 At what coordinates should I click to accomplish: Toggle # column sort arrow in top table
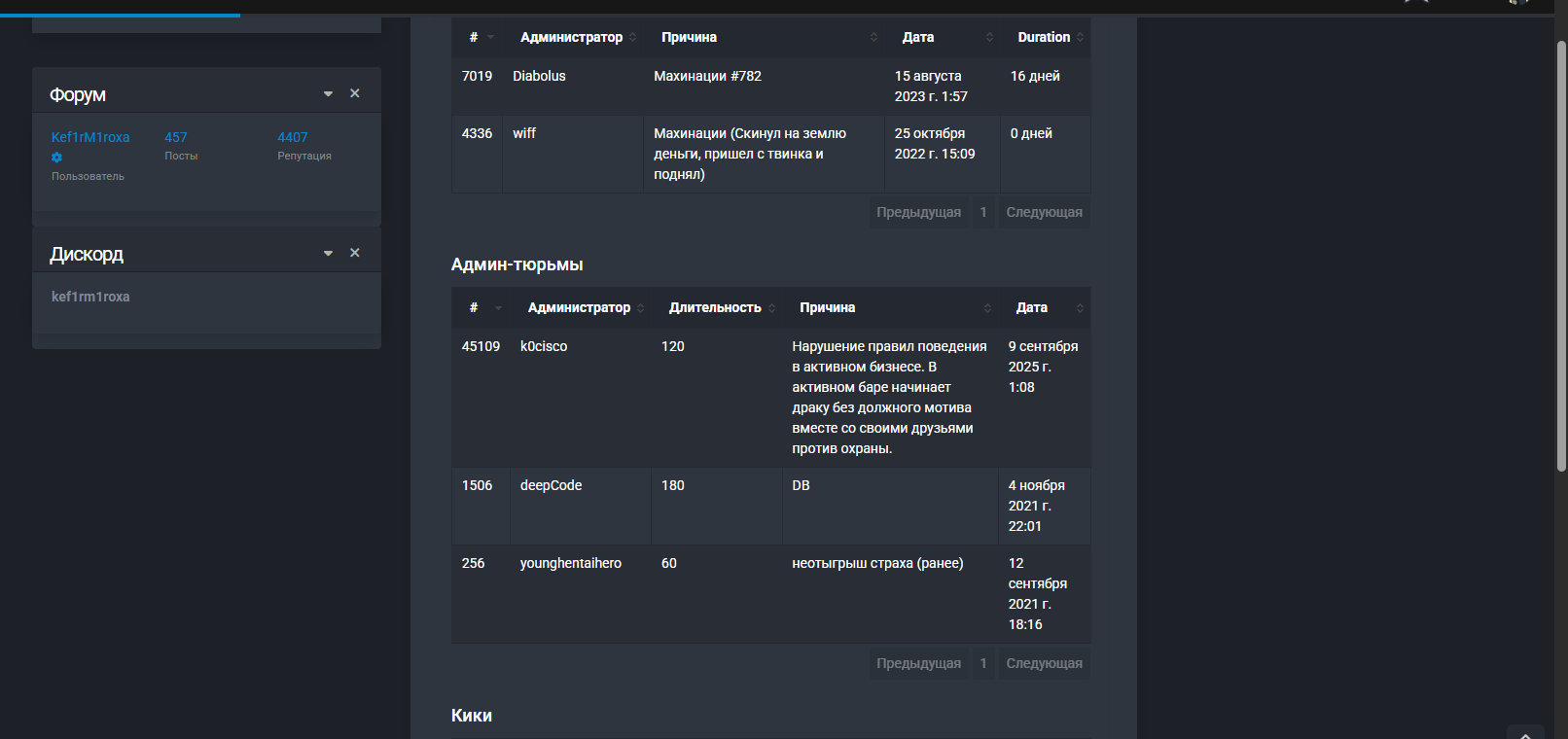(x=491, y=37)
